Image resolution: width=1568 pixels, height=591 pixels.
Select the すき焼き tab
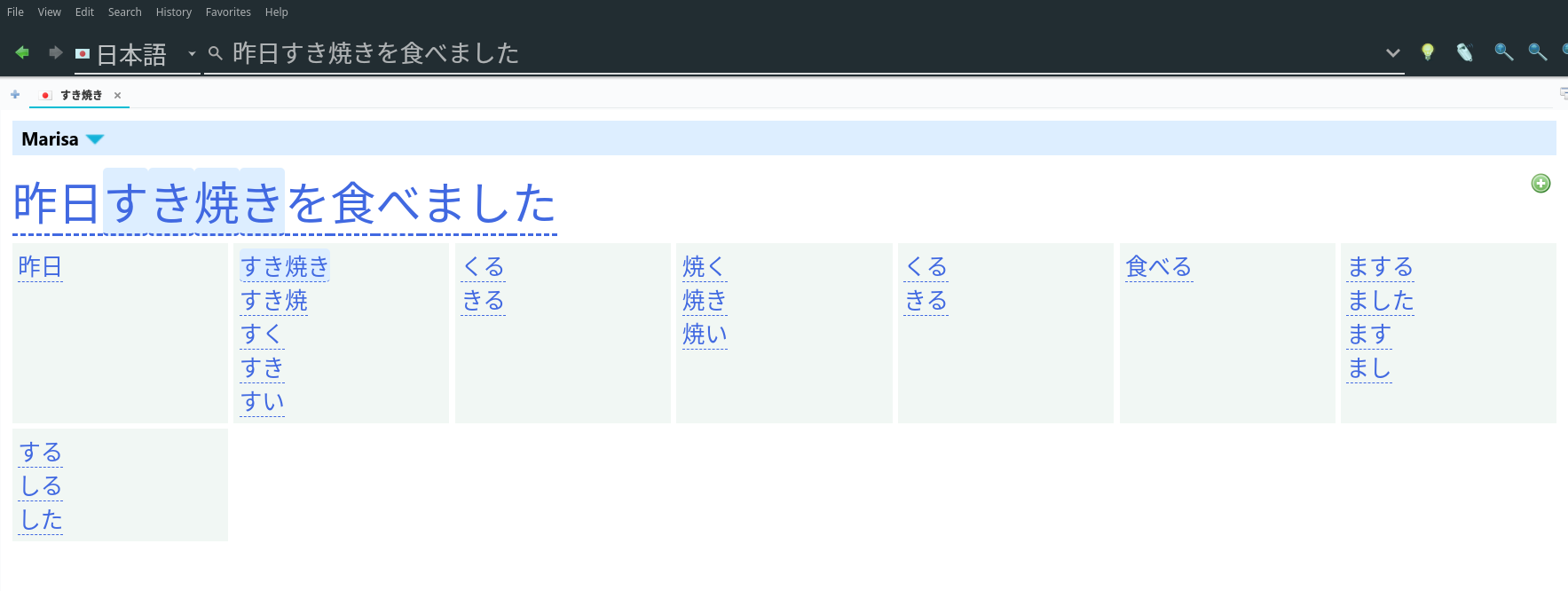click(x=81, y=95)
